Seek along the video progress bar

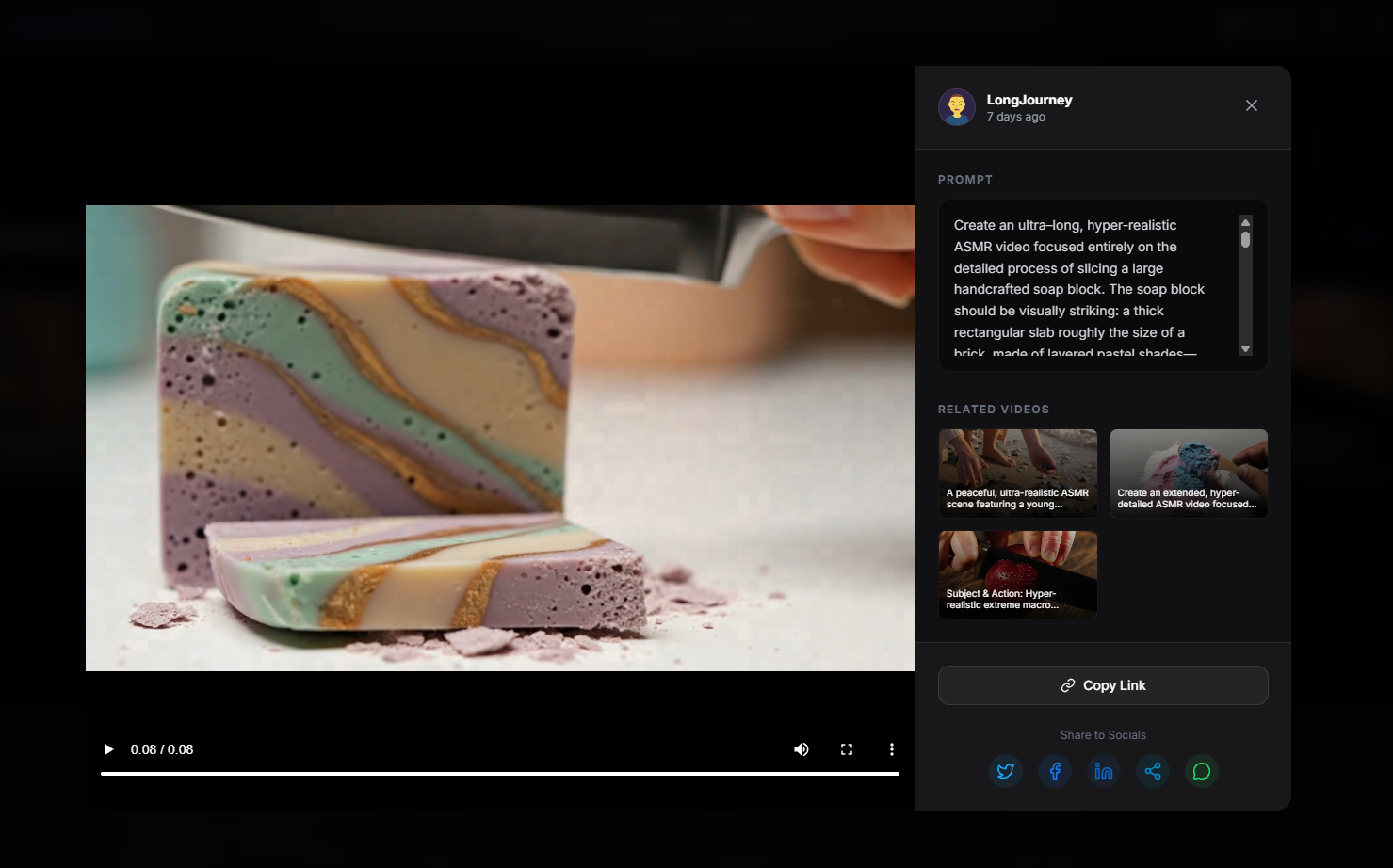click(500, 774)
